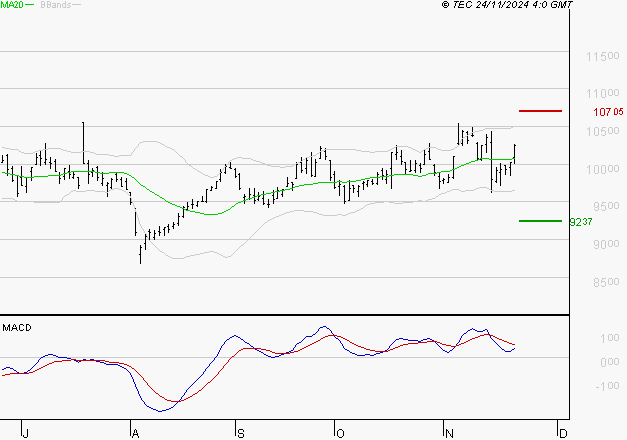Click the red 107.05 resistance line
The image size is (627, 440).
[540, 111]
